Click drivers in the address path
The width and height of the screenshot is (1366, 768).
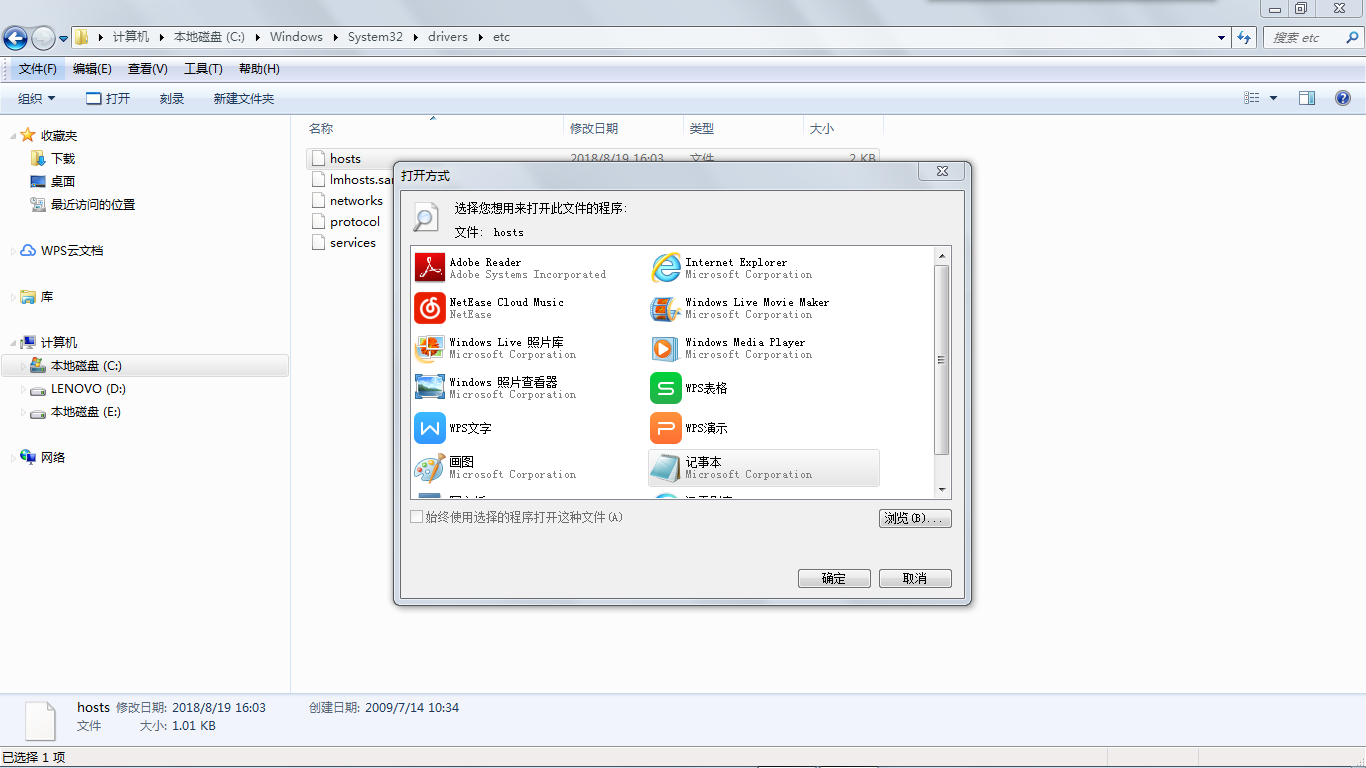pos(448,37)
